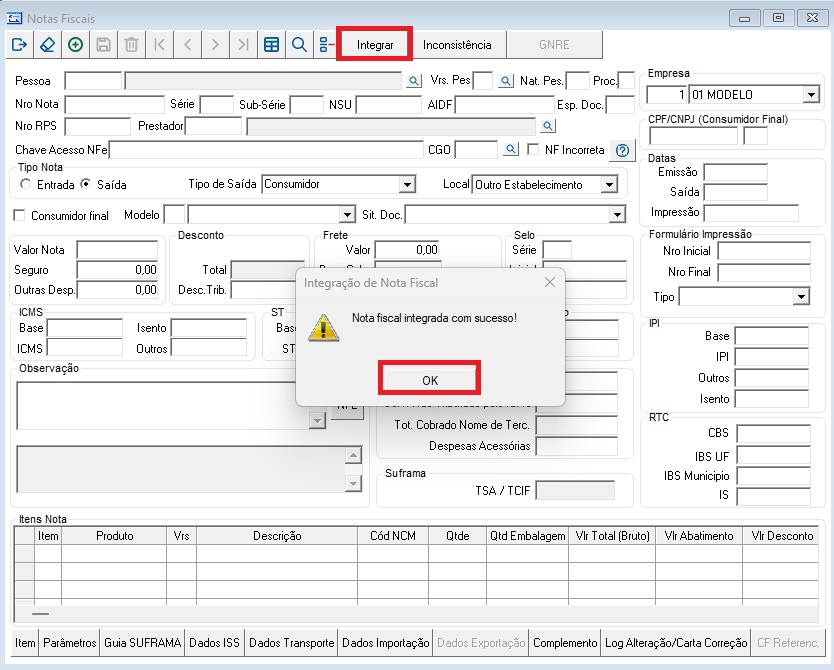Click the TSA / TCIF field
Screen dimensions: 834x670
click(575, 490)
